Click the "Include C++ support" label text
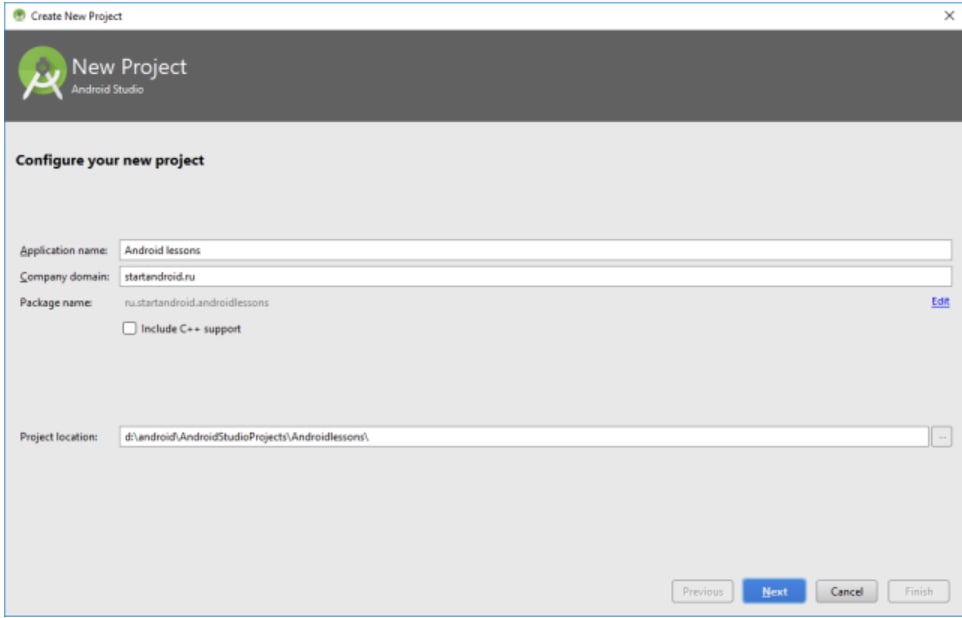This screenshot has width=962, height=618. click(x=191, y=329)
